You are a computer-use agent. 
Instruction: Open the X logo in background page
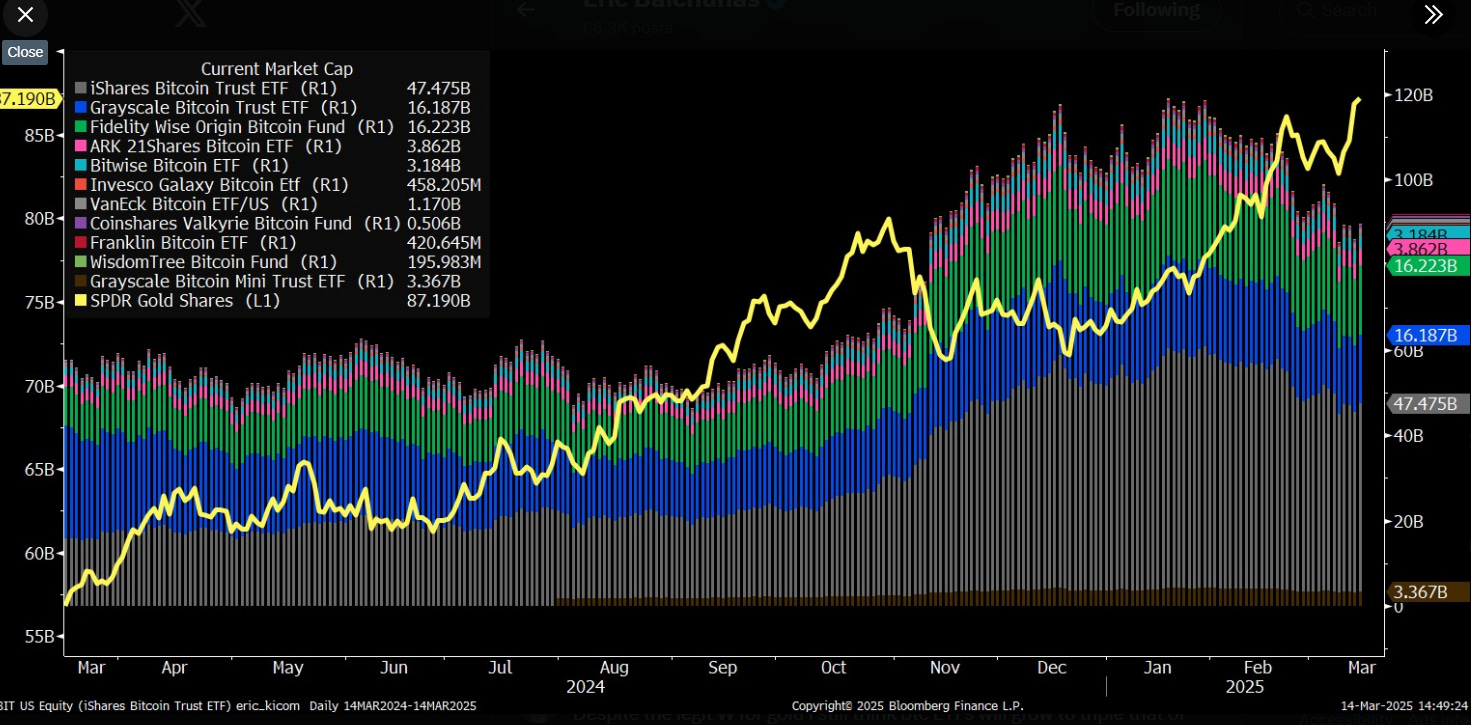pos(190,14)
